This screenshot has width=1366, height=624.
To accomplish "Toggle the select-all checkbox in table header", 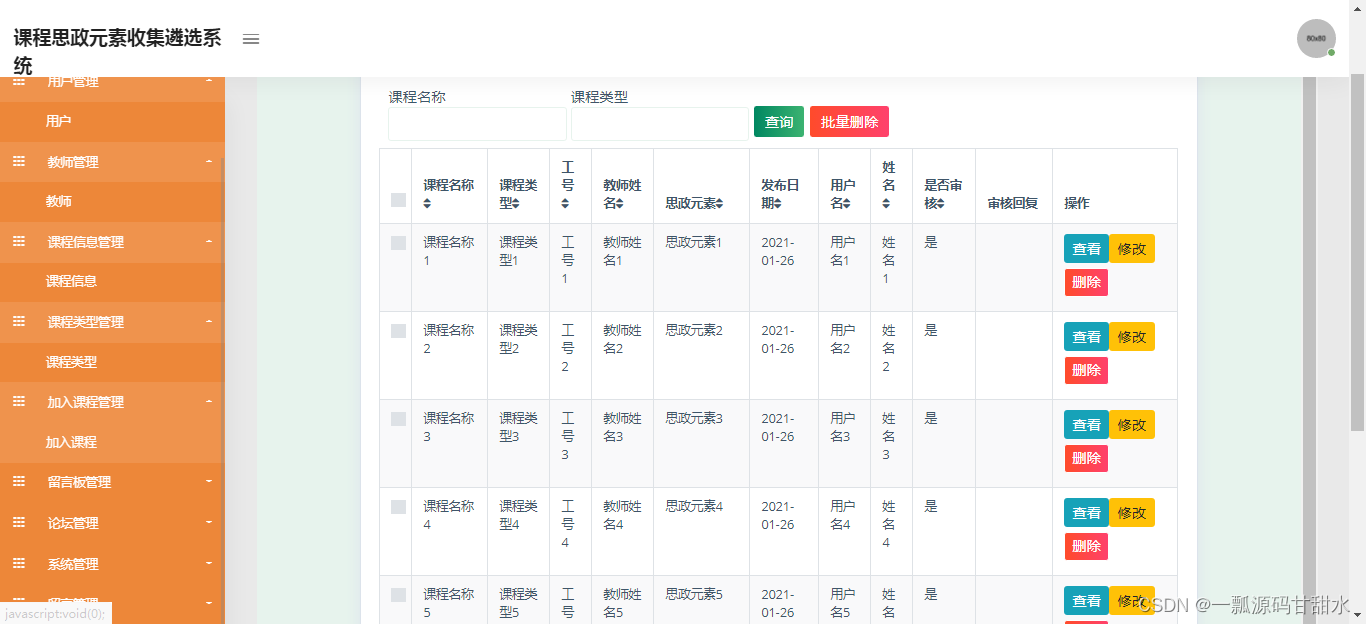I will (x=396, y=200).
